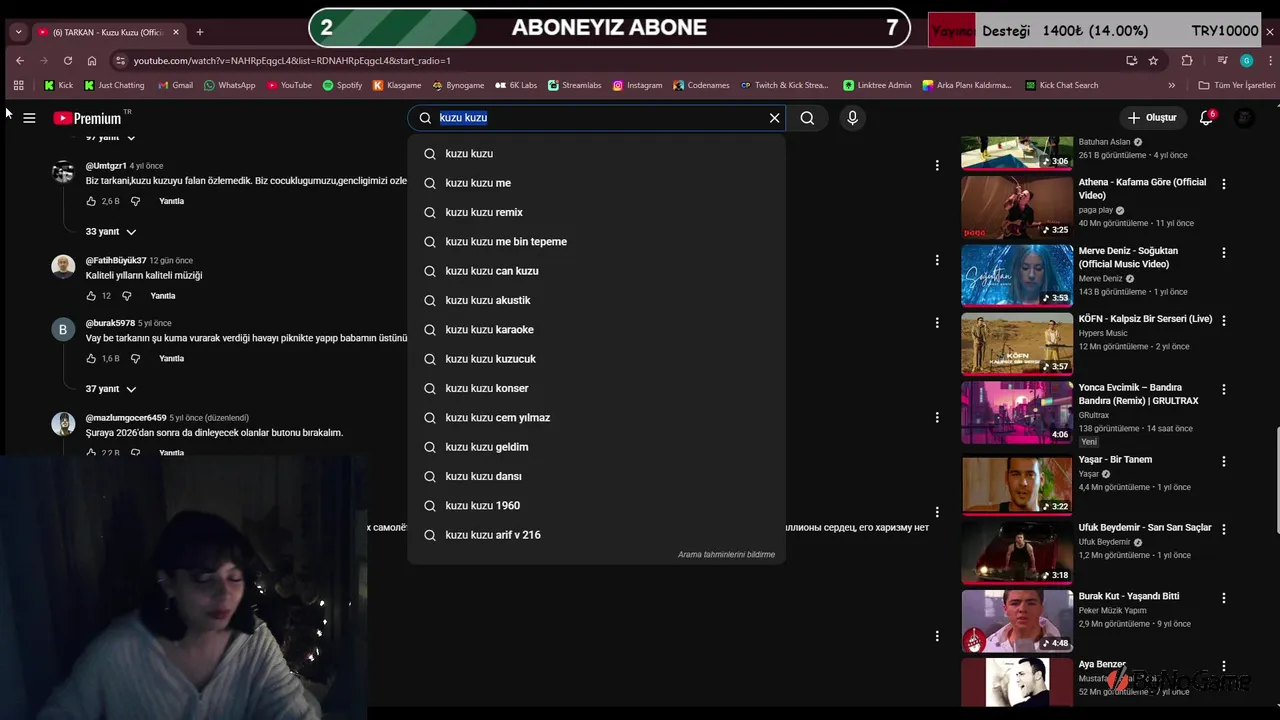
Task: Start voice search with microphone icon
Action: pyautogui.click(x=852, y=118)
